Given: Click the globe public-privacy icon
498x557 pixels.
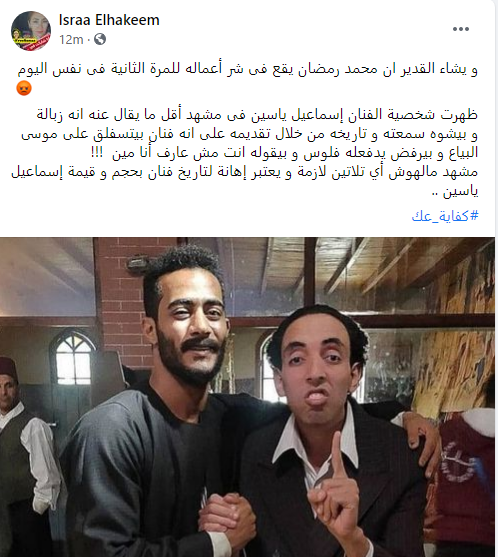Looking at the screenshot, I should [x=100, y=39].
